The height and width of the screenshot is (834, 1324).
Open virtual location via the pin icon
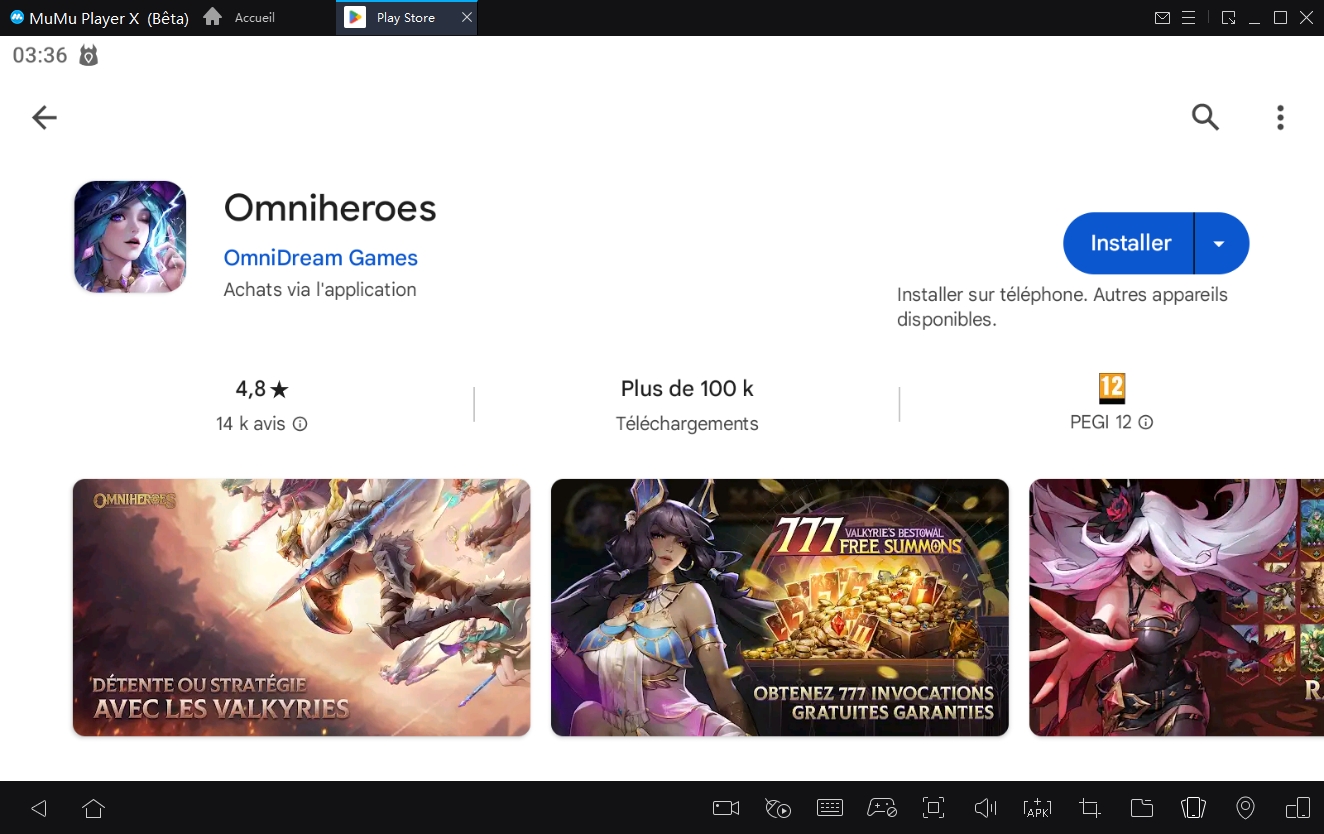[x=1245, y=807]
